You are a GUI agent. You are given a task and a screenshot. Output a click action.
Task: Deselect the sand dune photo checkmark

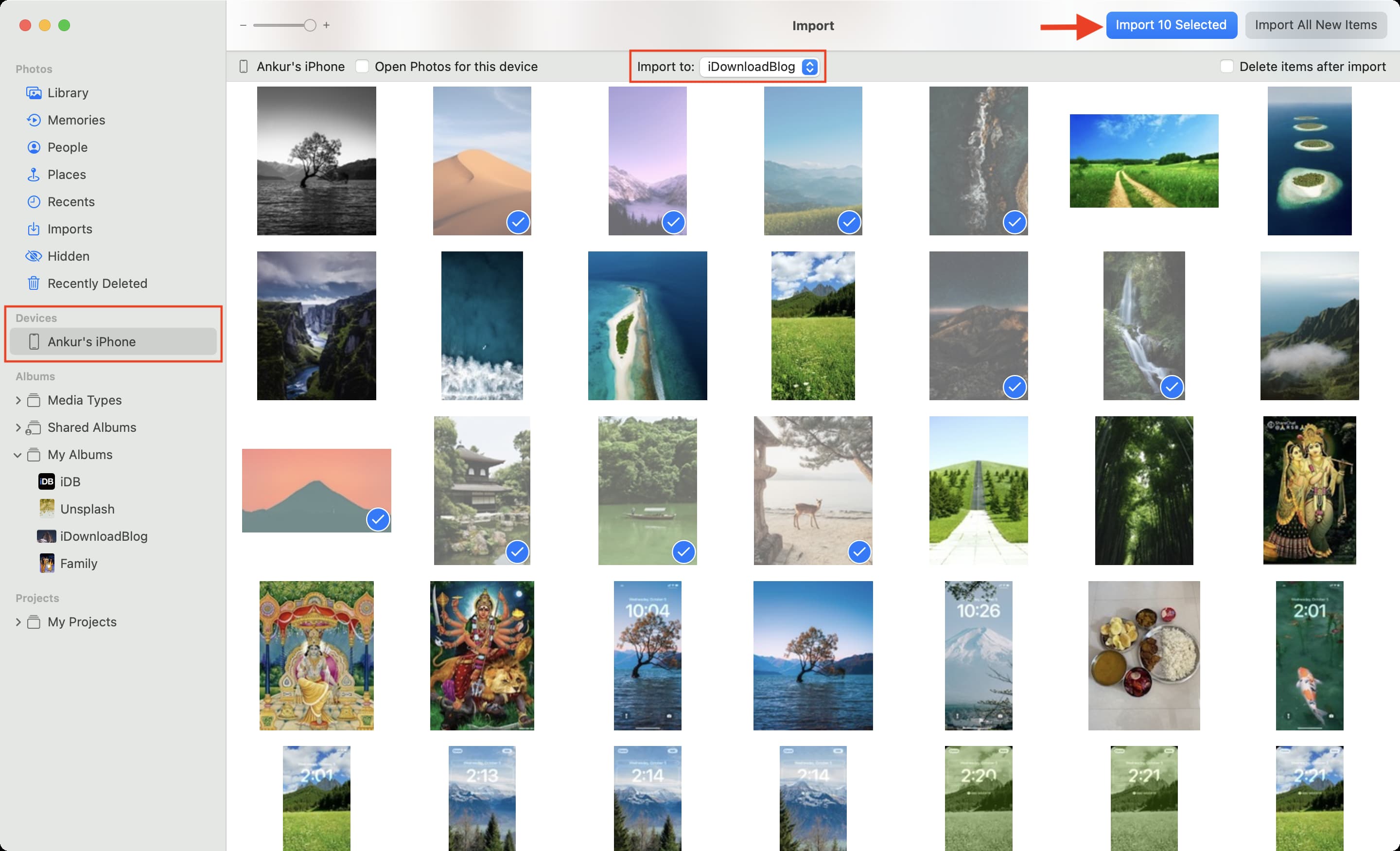point(518,222)
